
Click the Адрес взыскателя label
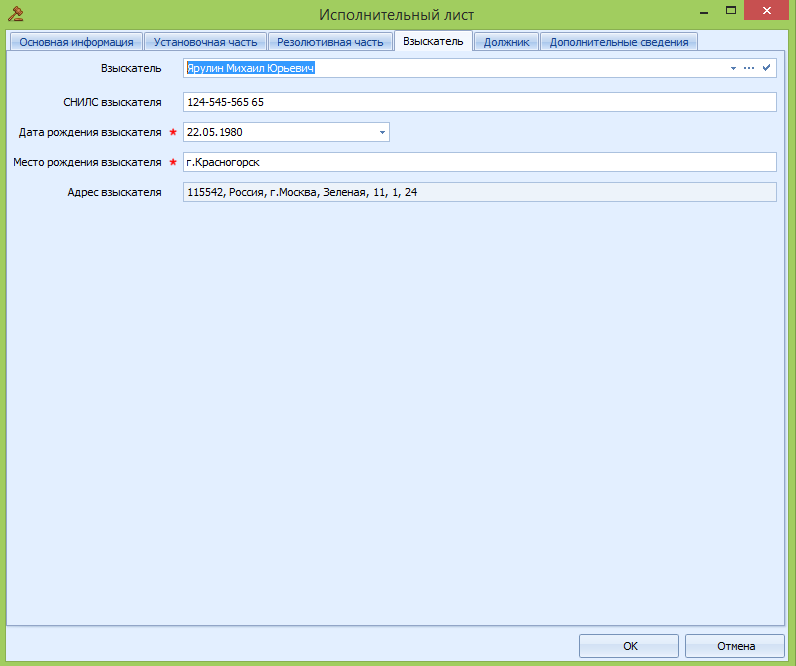pyautogui.click(x=114, y=192)
